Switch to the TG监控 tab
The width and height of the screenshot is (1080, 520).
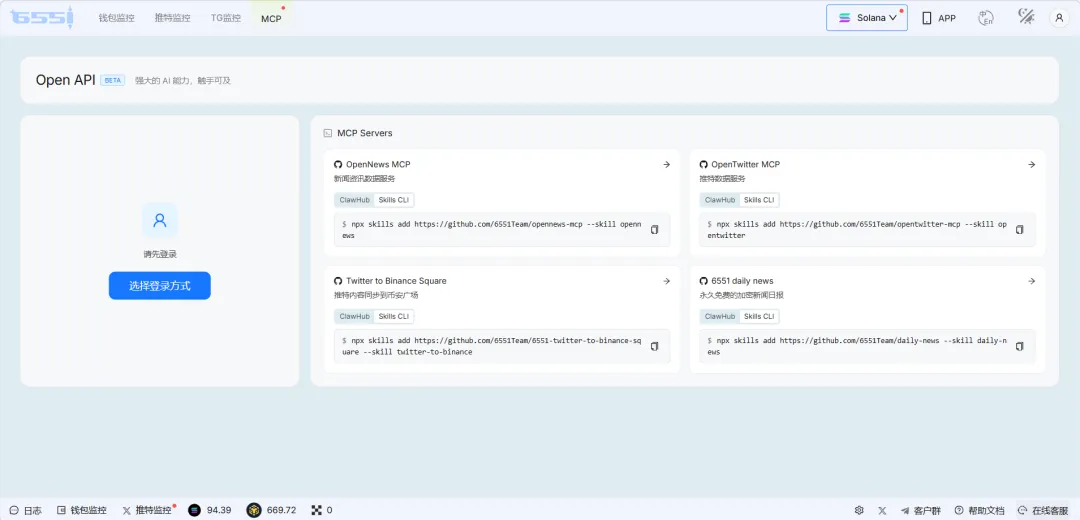tap(226, 18)
